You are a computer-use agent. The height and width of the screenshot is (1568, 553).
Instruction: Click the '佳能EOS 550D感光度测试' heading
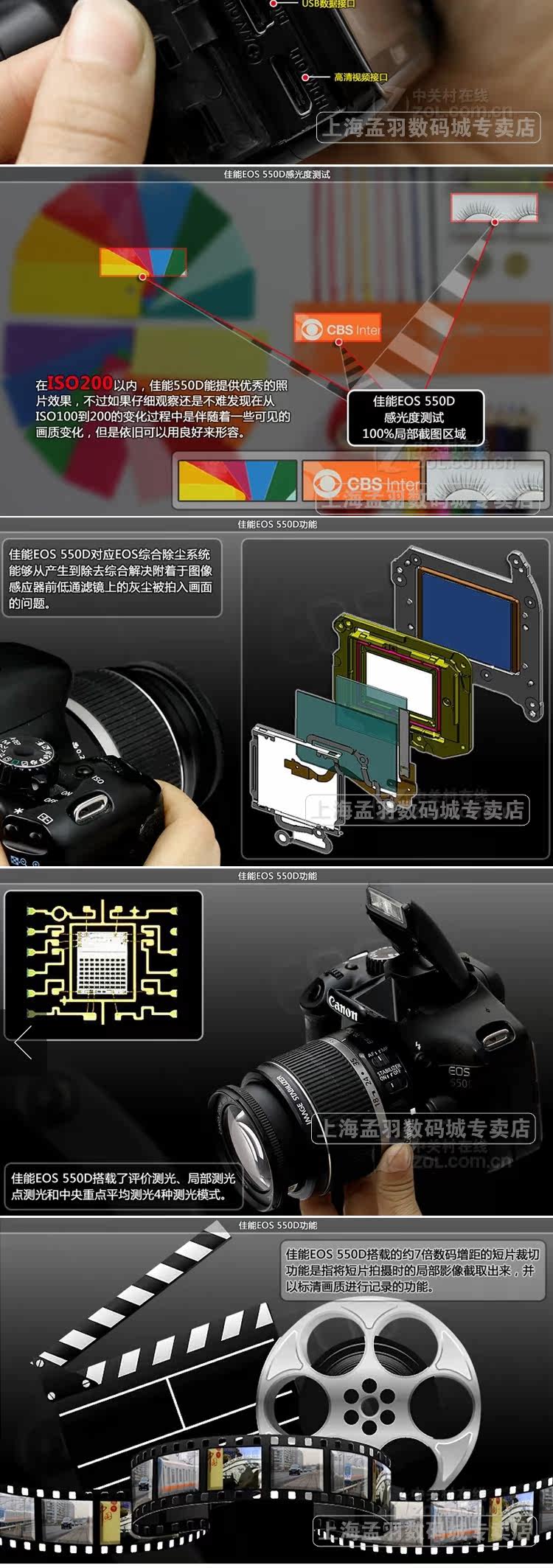(276, 175)
